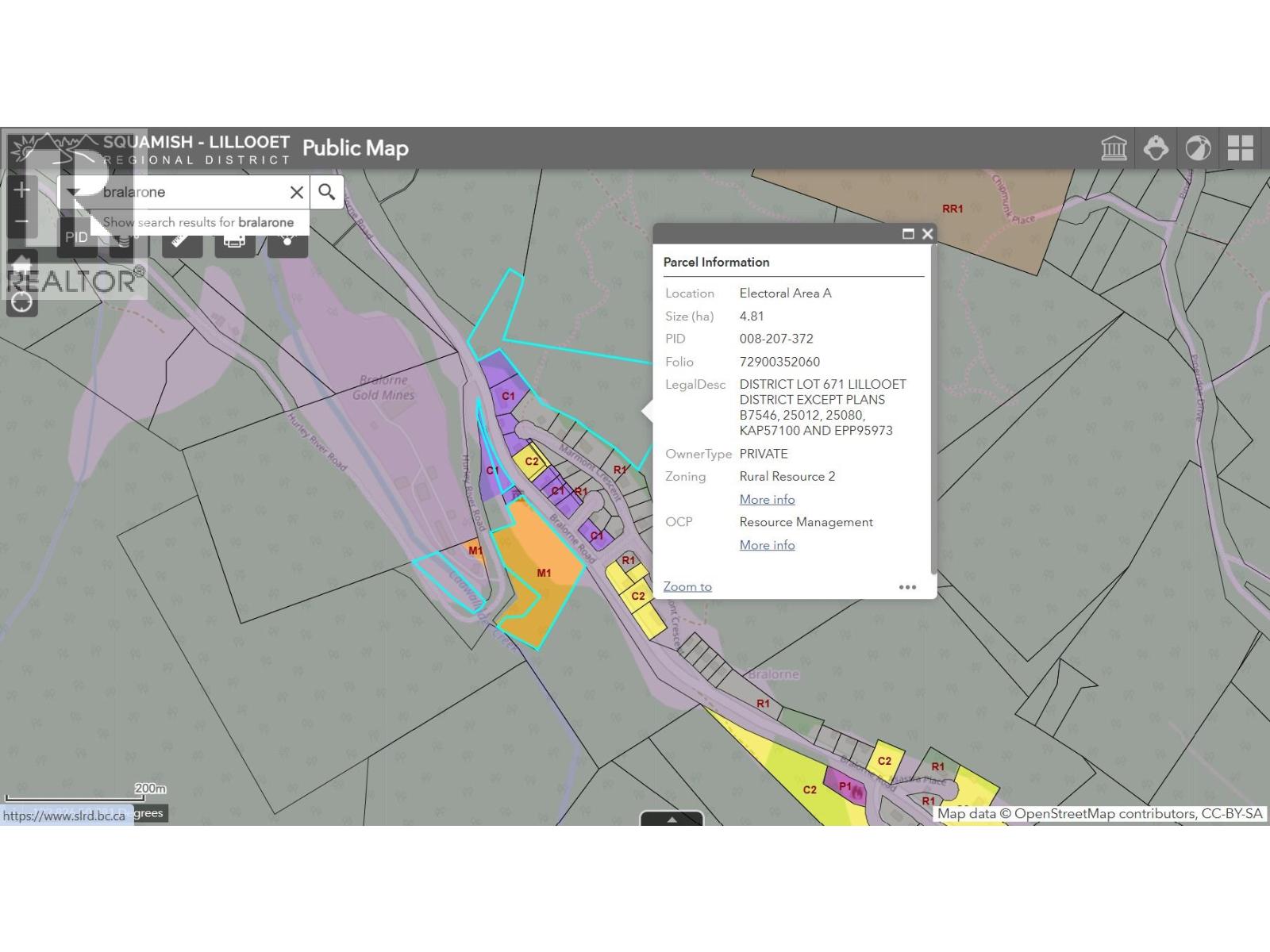Open the government building widget
This screenshot has width=1270, height=952.
(x=1114, y=148)
